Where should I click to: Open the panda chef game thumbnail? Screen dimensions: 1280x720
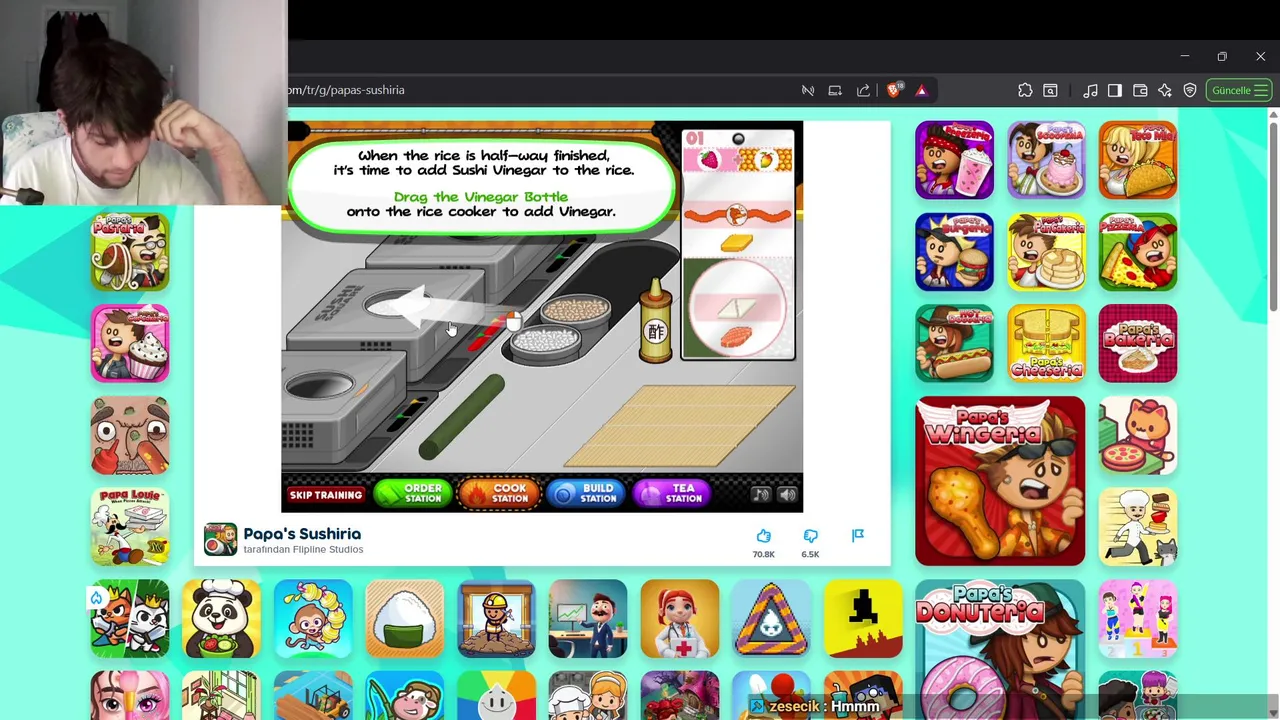tap(221, 619)
